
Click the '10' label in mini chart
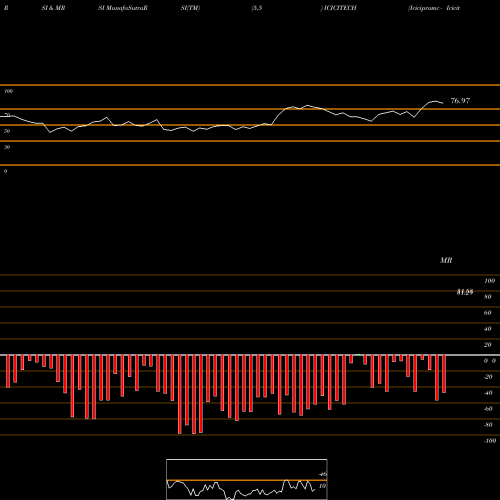click(x=322, y=486)
